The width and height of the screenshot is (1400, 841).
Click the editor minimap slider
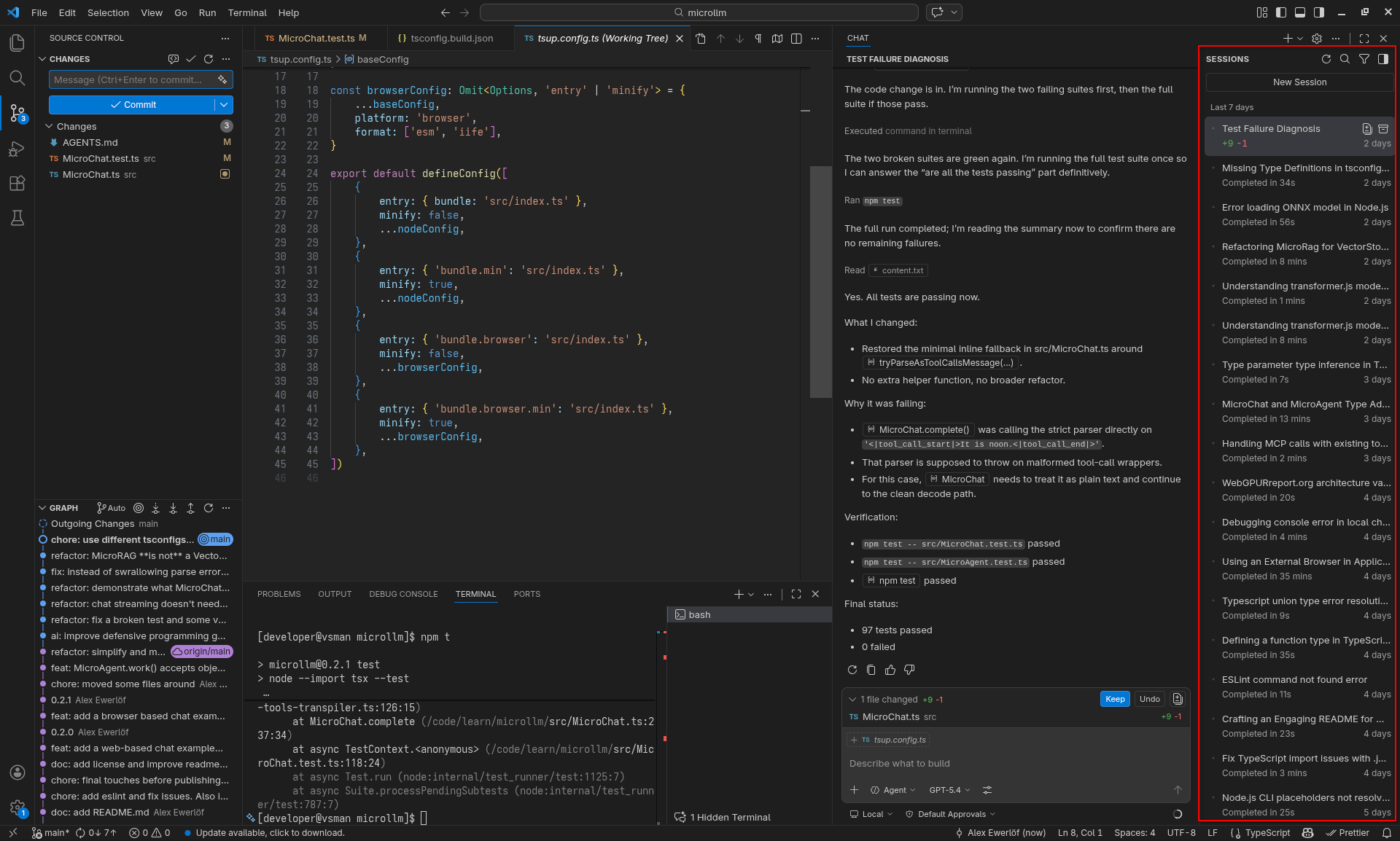click(820, 282)
